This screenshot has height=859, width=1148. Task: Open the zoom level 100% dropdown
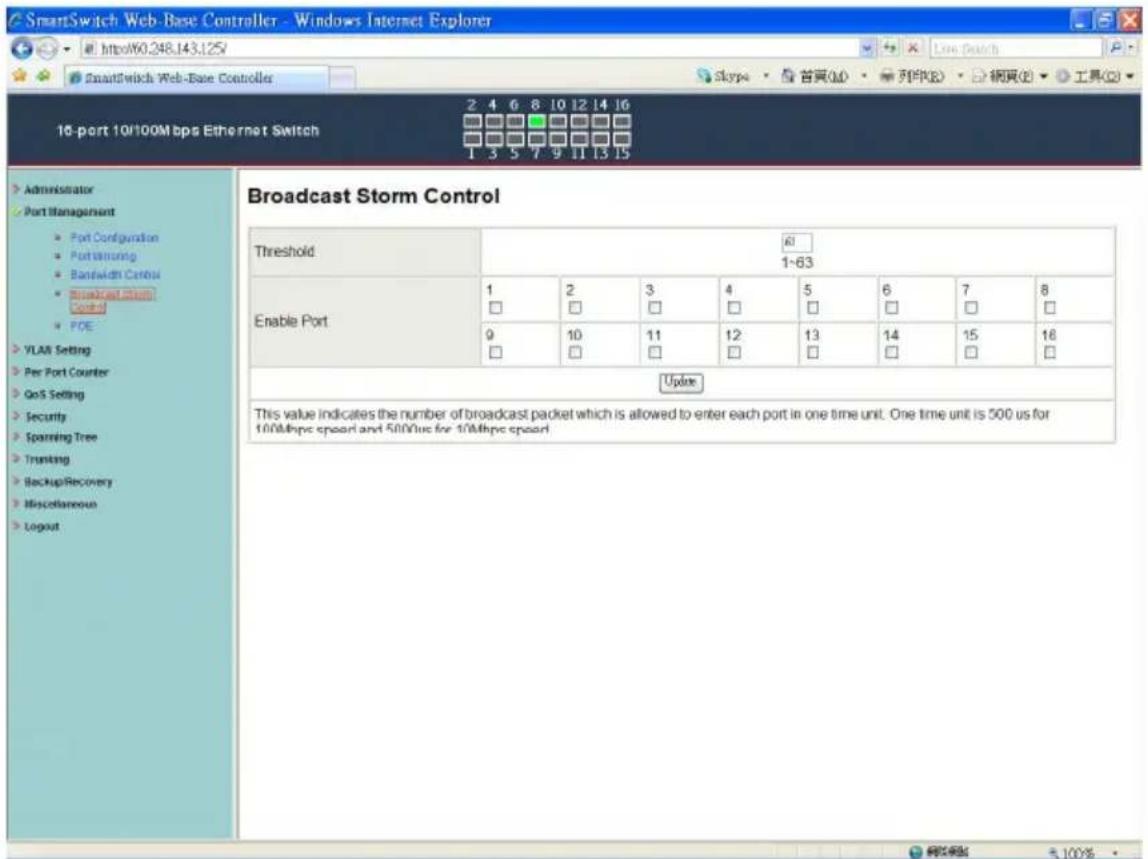[x=1115, y=852]
